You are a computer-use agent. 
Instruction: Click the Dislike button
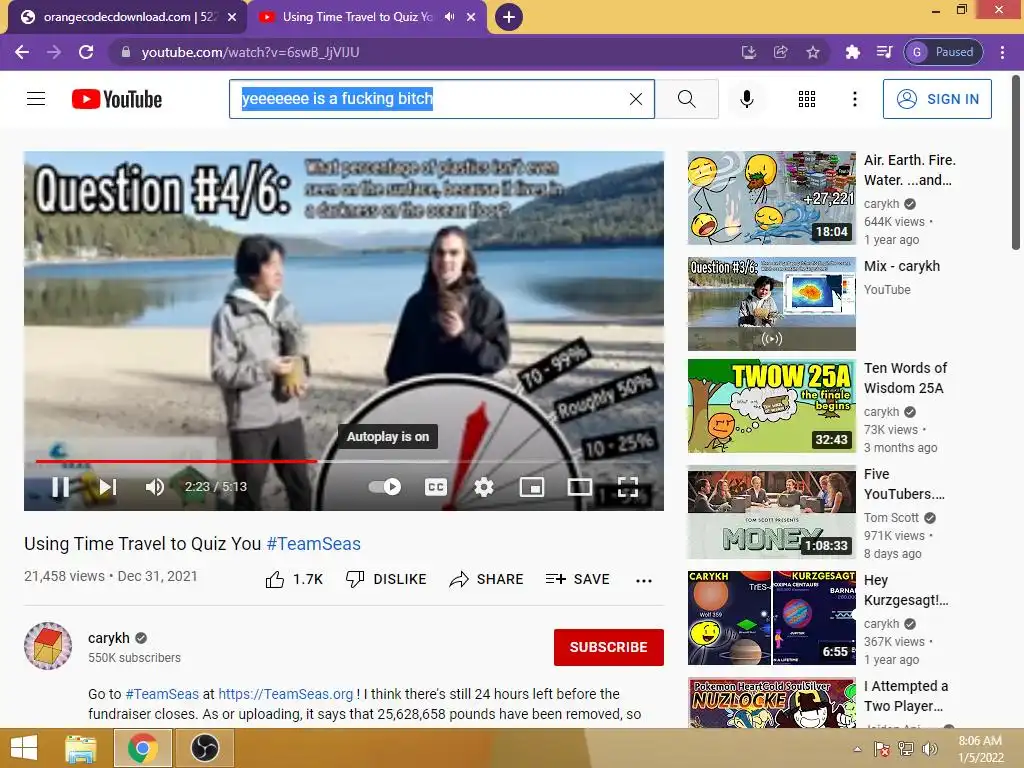click(x=386, y=579)
